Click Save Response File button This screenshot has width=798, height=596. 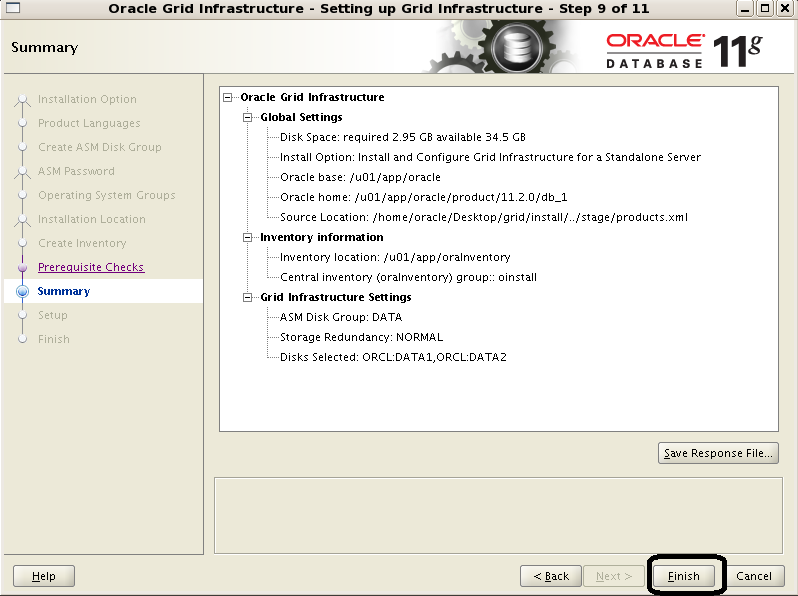pyautogui.click(x=718, y=453)
